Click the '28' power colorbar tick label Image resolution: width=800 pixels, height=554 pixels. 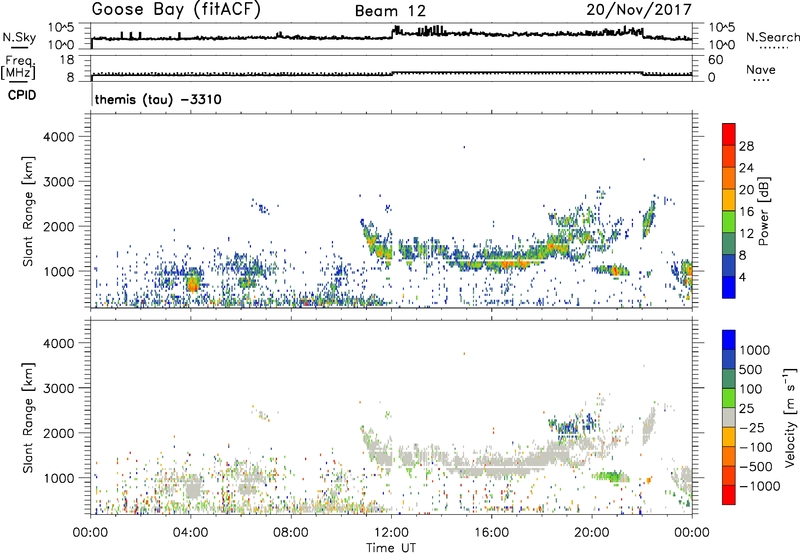coord(746,146)
